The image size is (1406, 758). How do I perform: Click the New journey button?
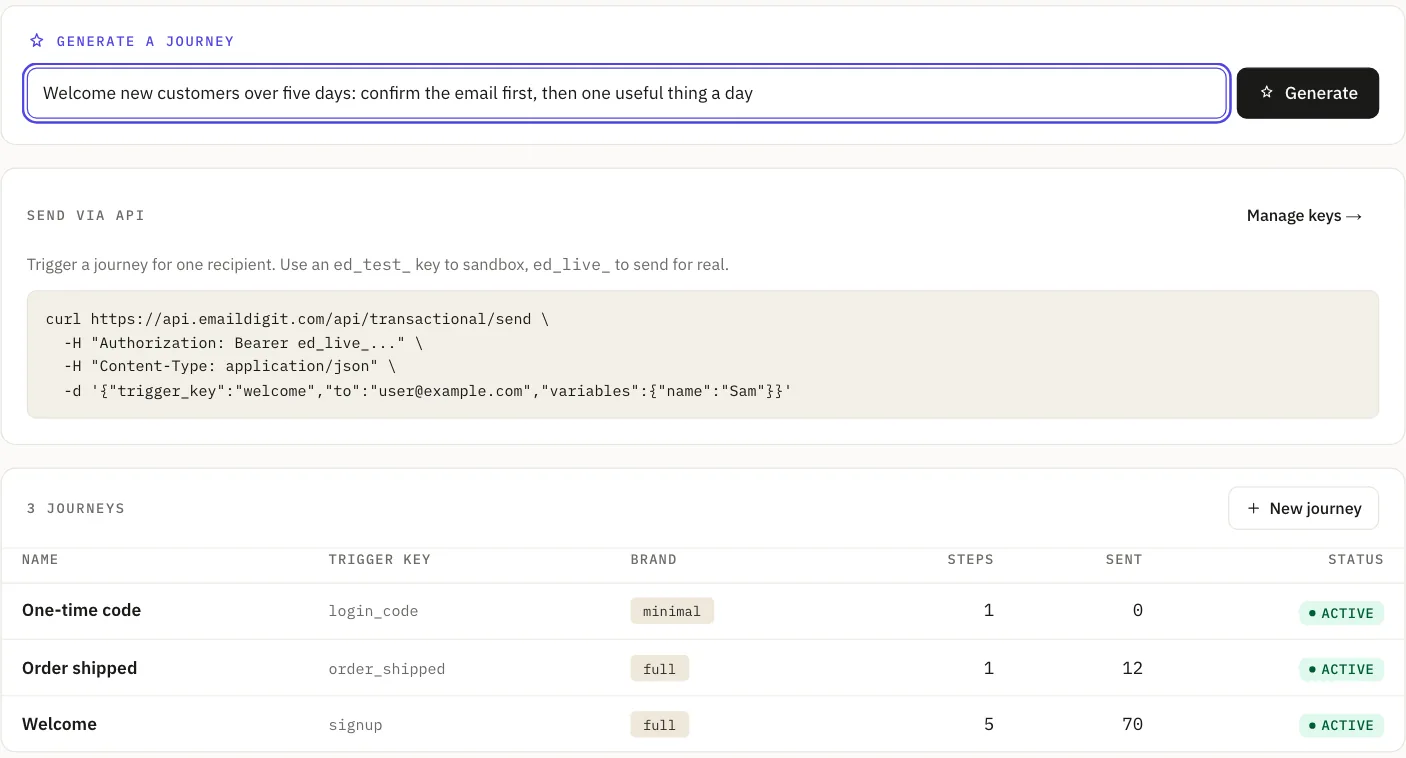pos(1303,508)
